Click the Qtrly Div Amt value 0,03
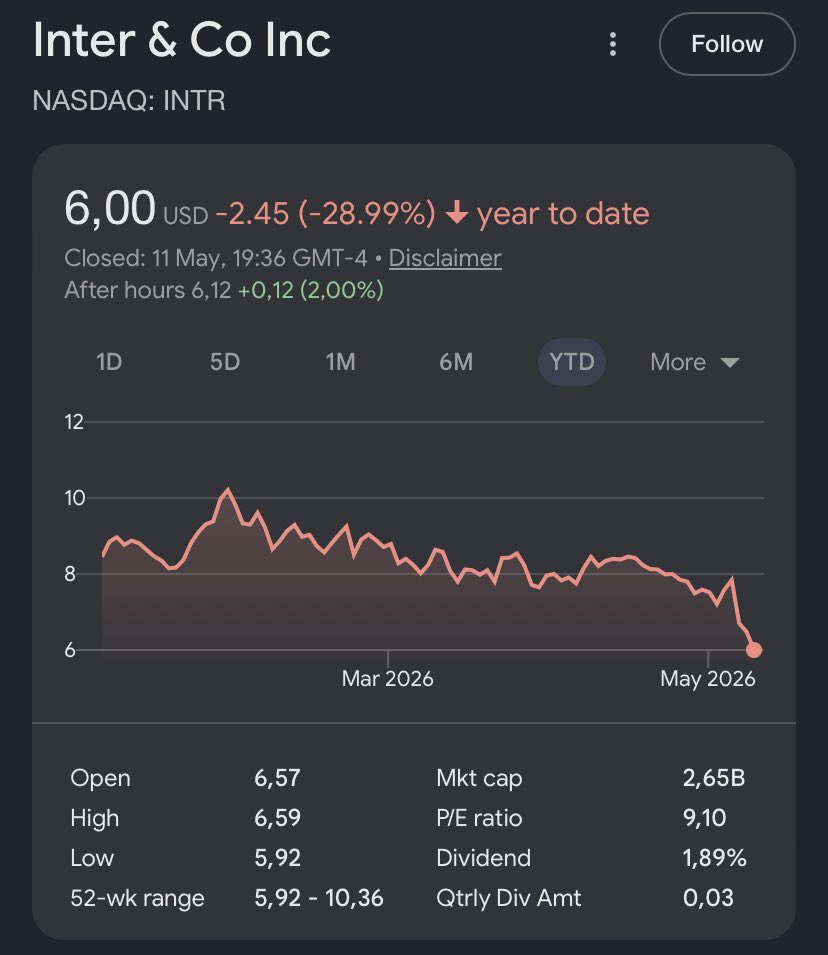Viewport: 828px width, 955px height. (708, 898)
